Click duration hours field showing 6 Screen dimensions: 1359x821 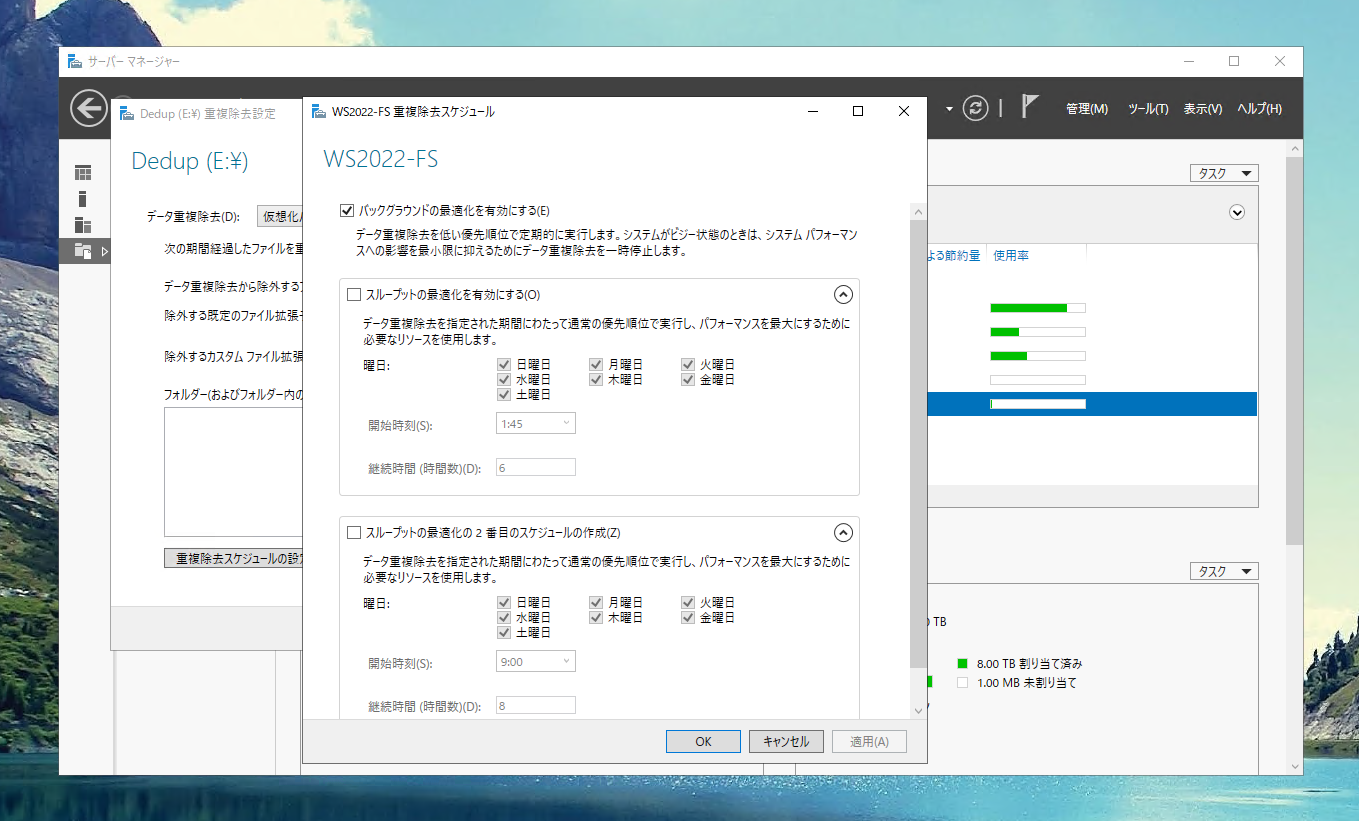point(536,467)
